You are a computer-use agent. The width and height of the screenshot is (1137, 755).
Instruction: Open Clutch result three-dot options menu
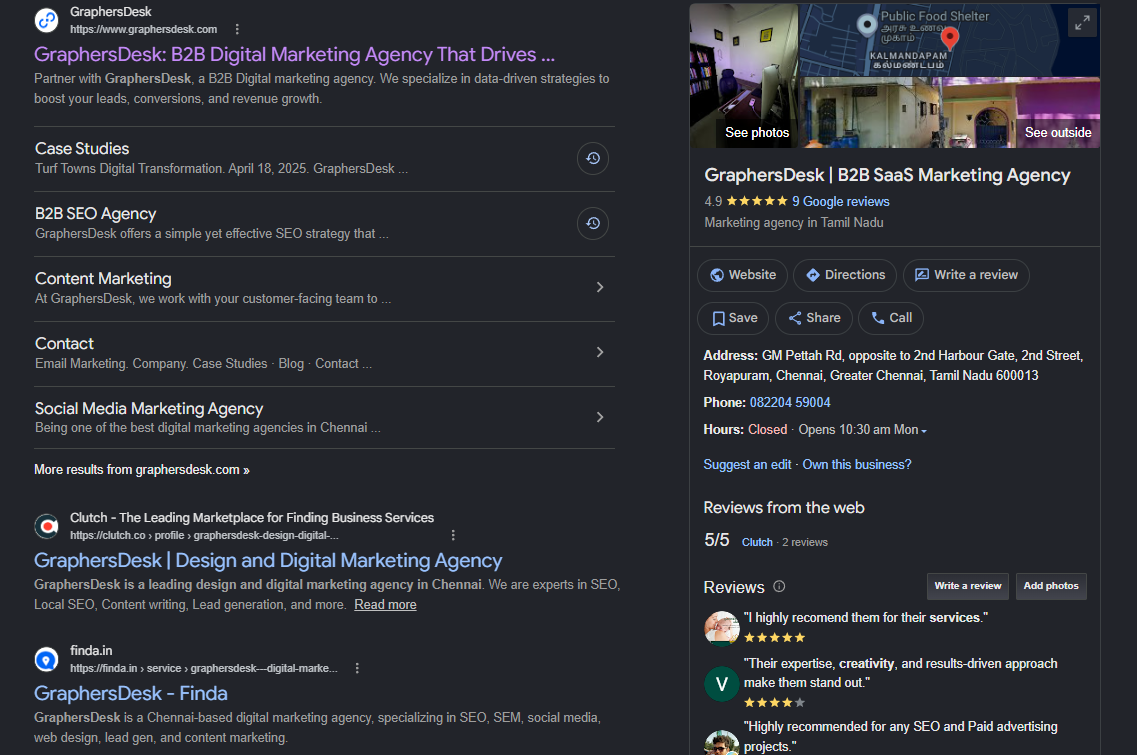coord(453,535)
